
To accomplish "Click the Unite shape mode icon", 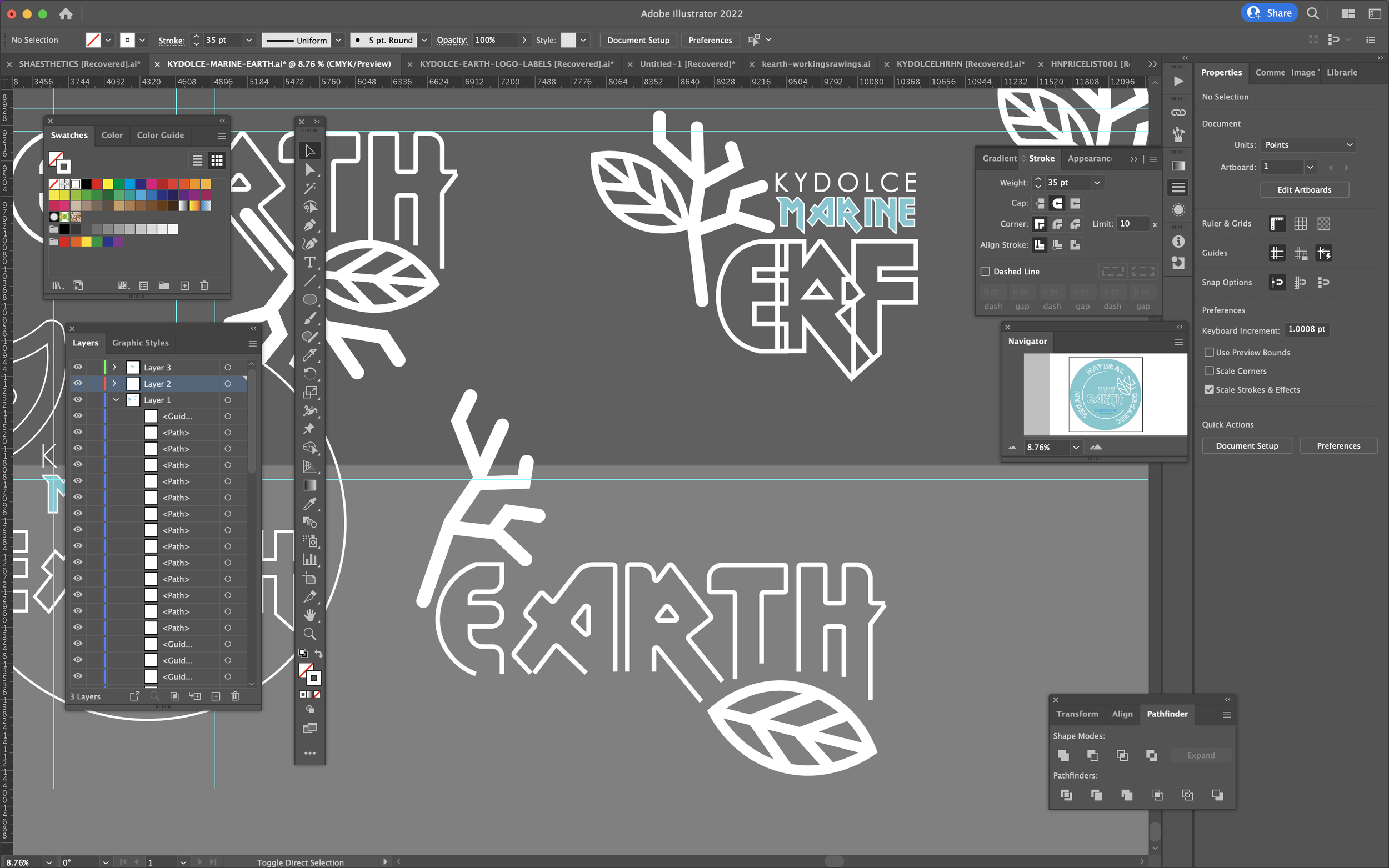I will pyautogui.click(x=1063, y=755).
